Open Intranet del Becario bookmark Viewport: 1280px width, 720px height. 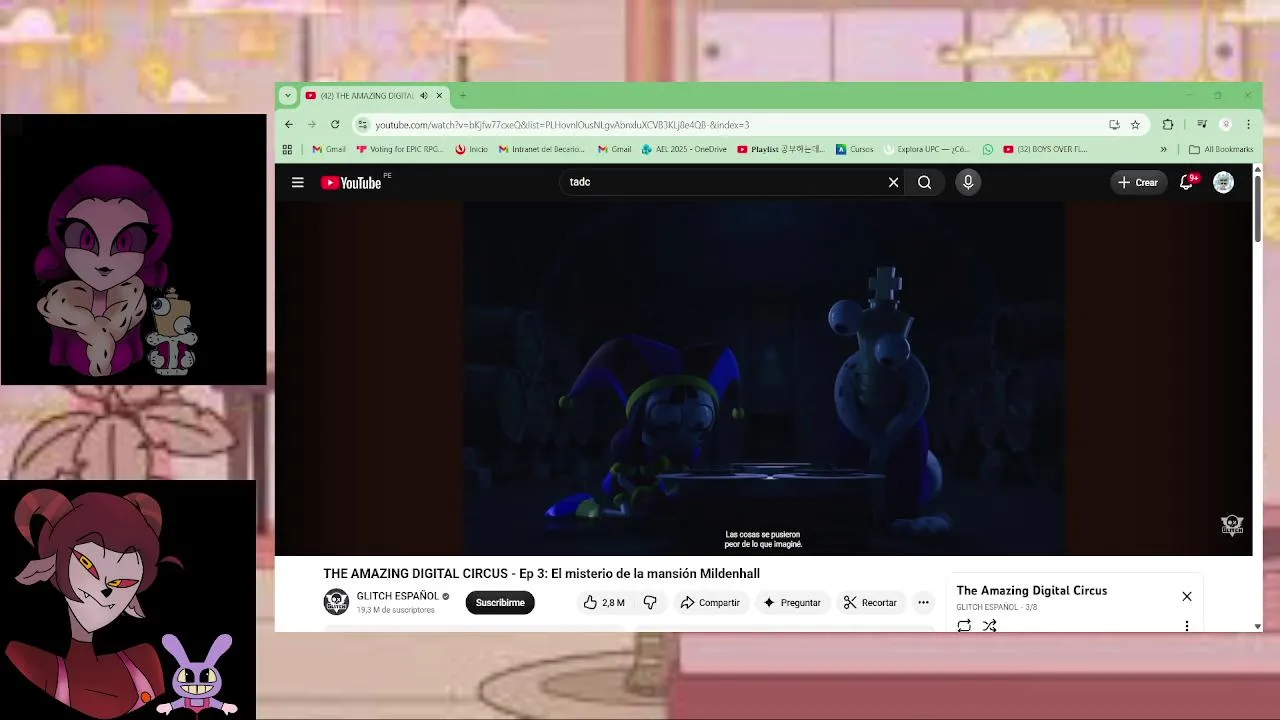[x=542, y=149]
